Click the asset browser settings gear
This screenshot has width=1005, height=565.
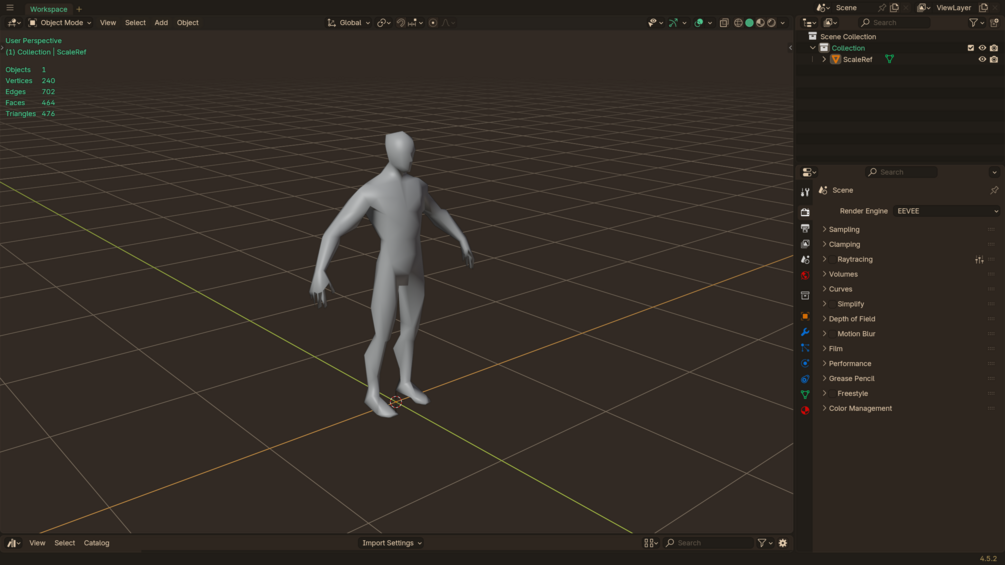783,543
